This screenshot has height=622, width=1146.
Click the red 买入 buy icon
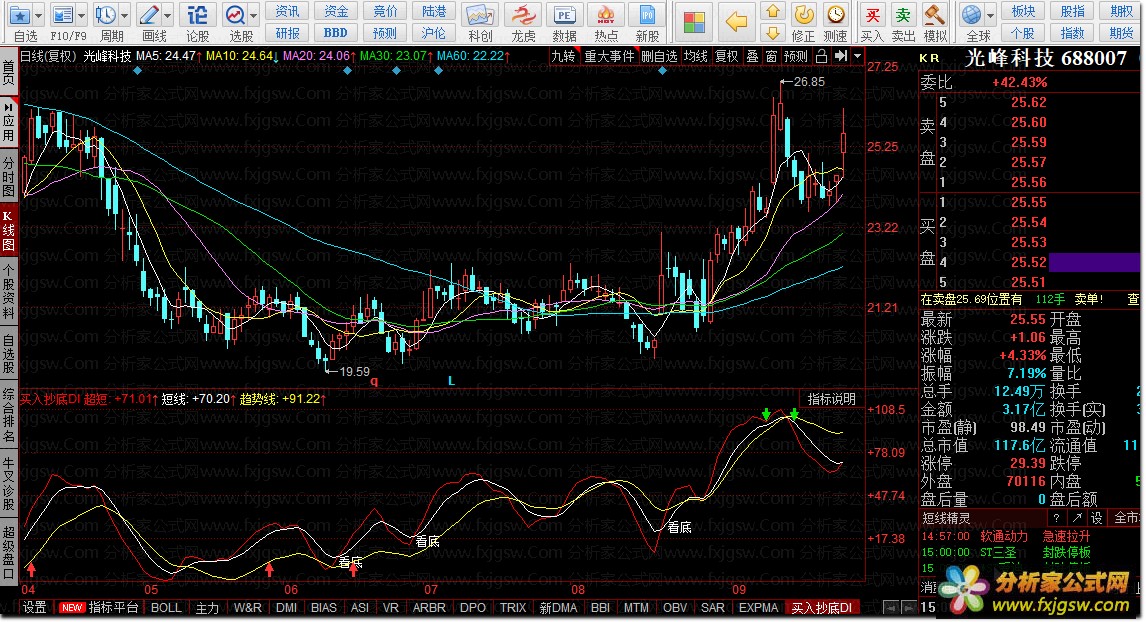[x=872, y=15]
